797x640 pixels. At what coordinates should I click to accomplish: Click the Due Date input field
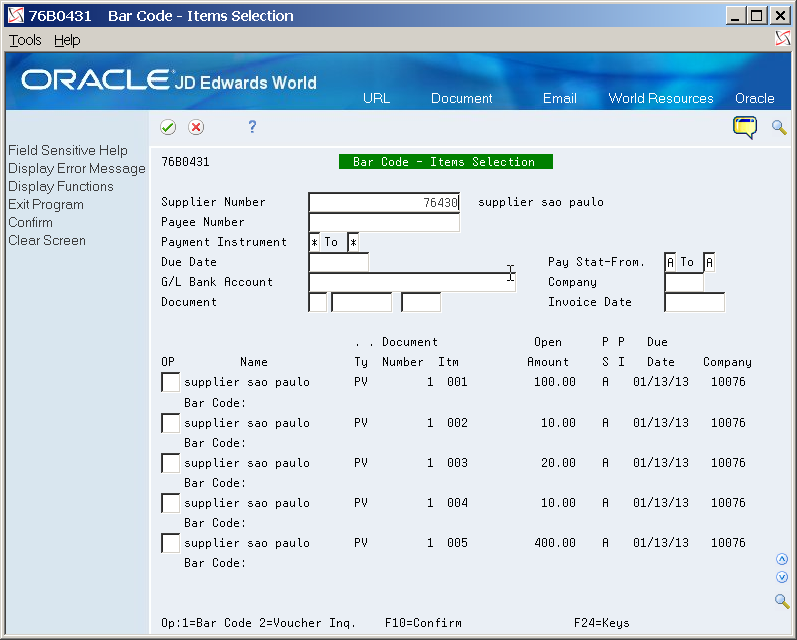339,262
